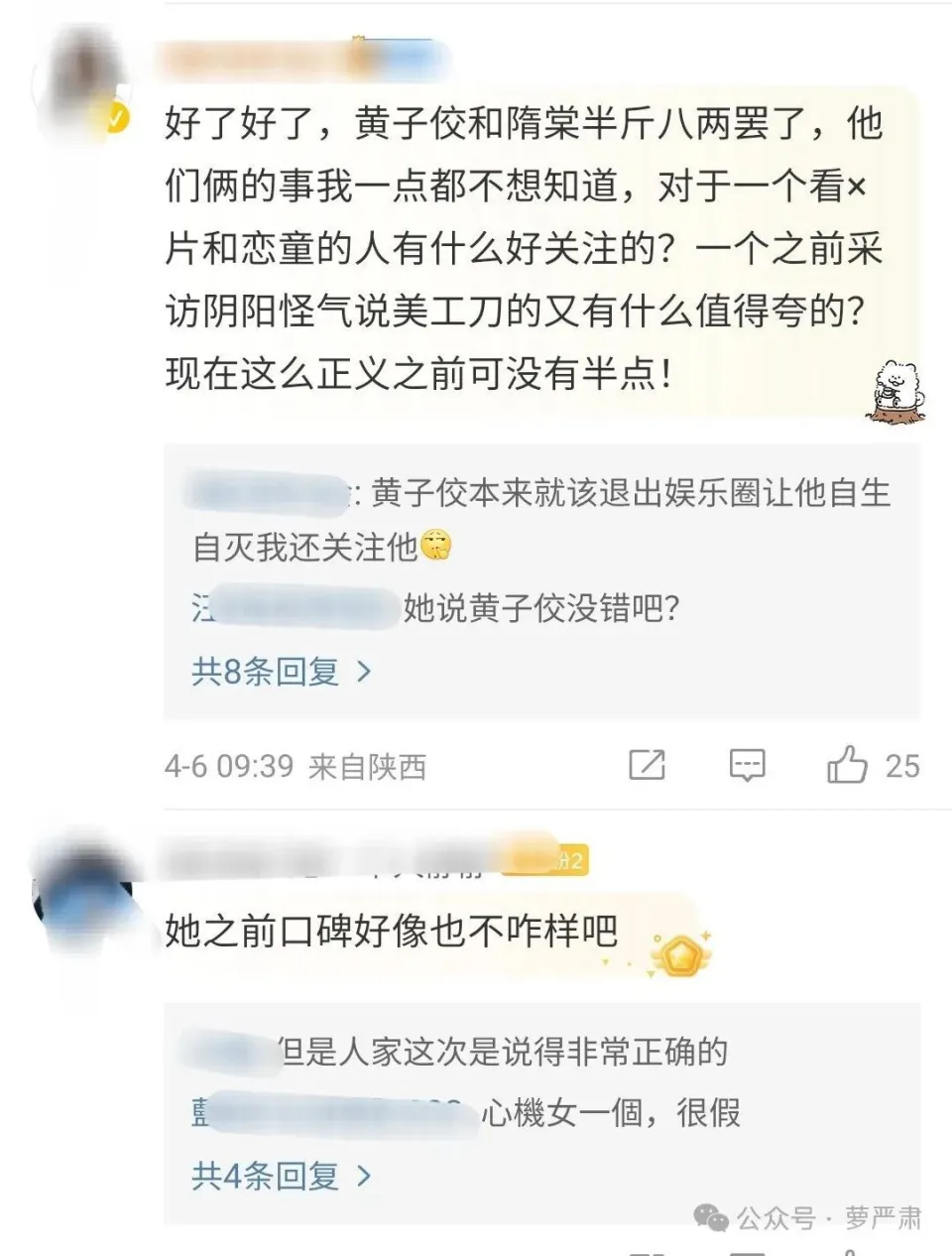The image size is (952, 1256).
Task: Tap the shushing emoji in reply
Action: [436, 545]
